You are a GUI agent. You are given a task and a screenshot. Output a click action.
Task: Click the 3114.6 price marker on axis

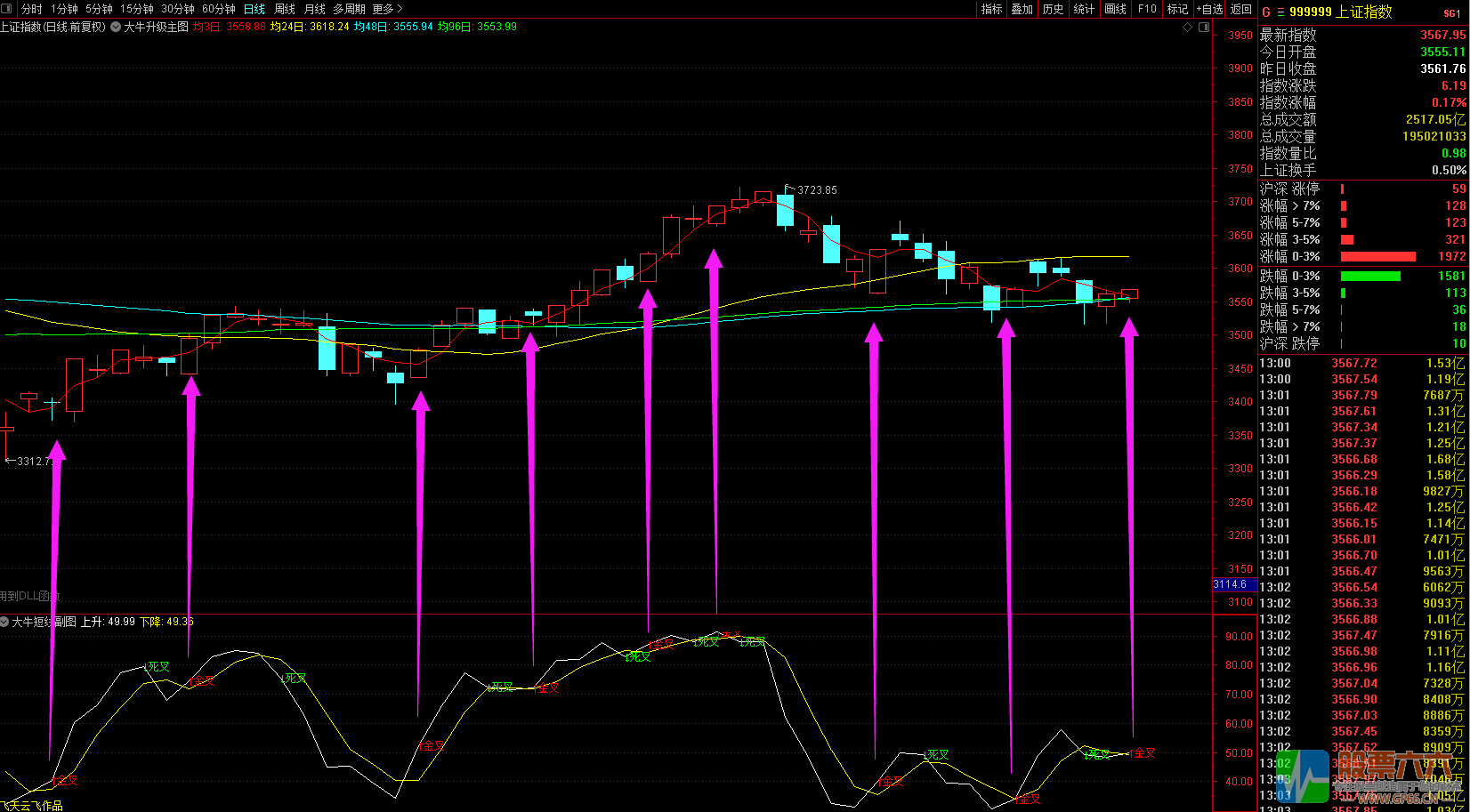[1231, 584]
